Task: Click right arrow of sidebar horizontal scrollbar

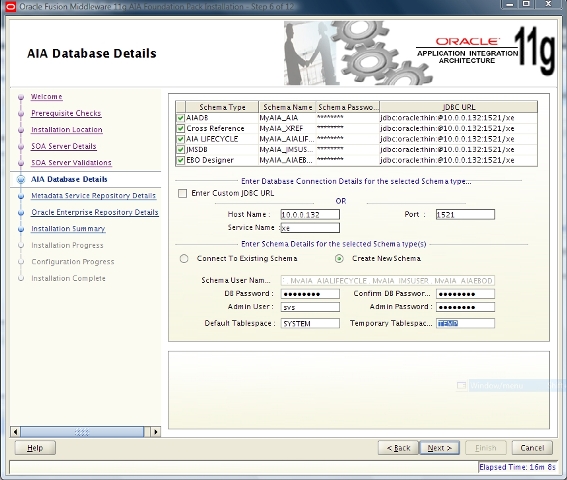Action: pyautogui.click(x=155, y=432)
